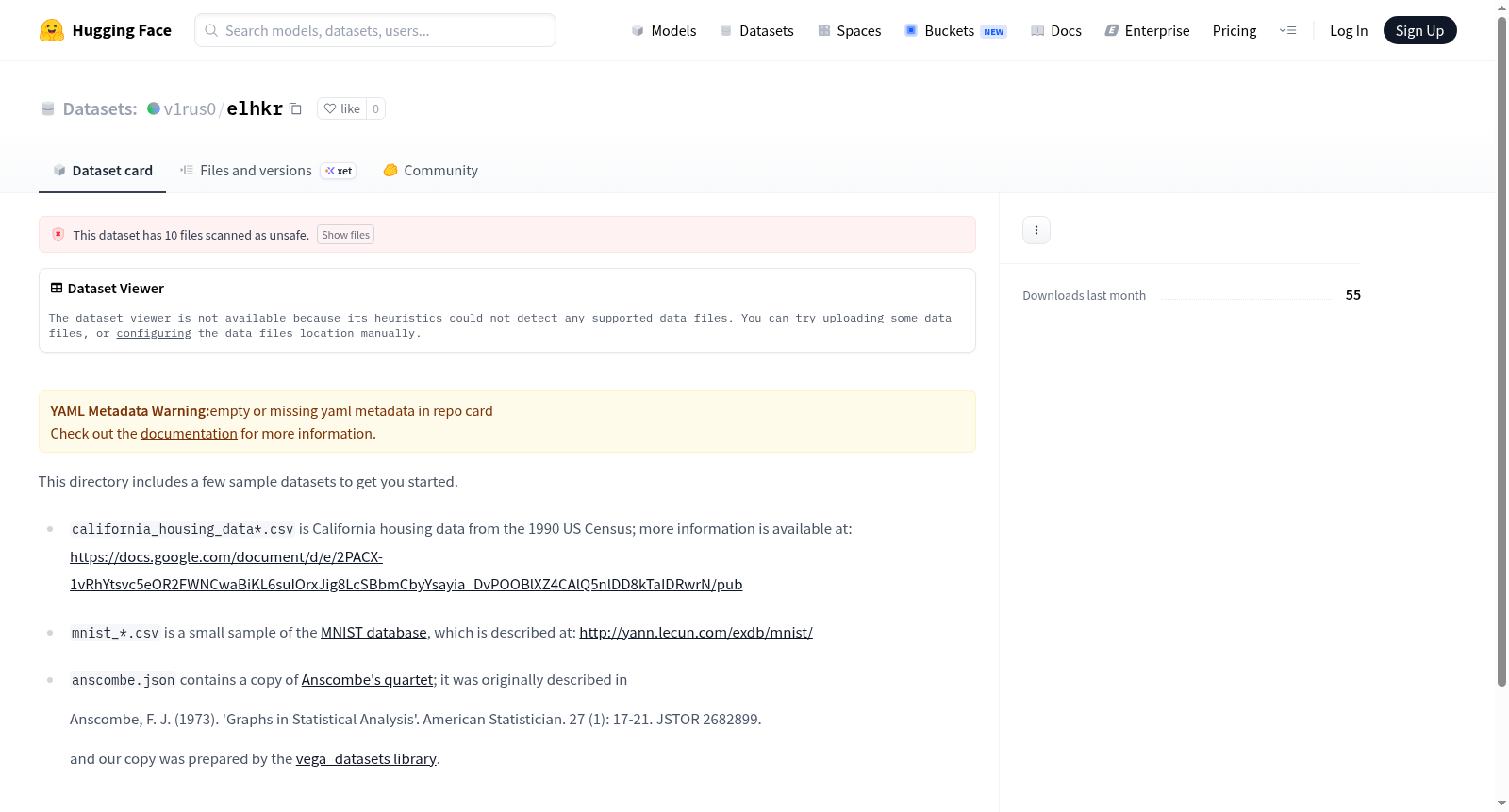Viewport: 1509px width, 812px height.
Task: Focus the search models, datasets, users field
Action: (x=375, y=30)
